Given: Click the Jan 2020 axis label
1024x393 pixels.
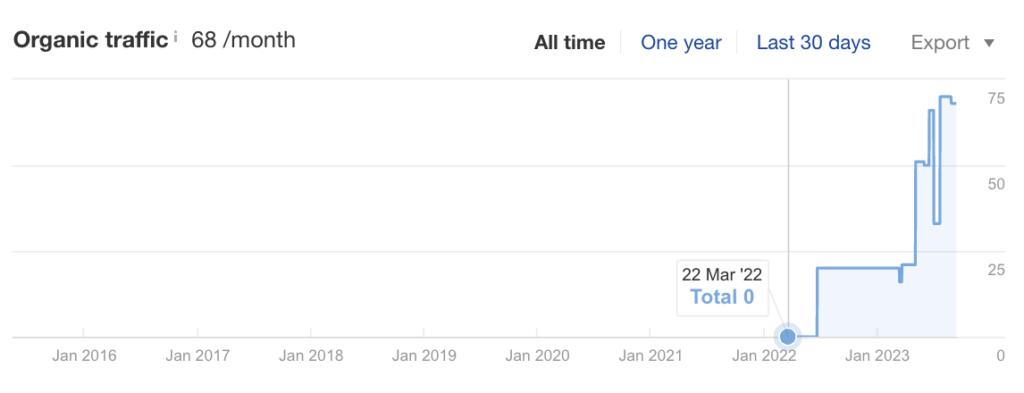Looking at the screenshot, I should click(x=537, y=356).
